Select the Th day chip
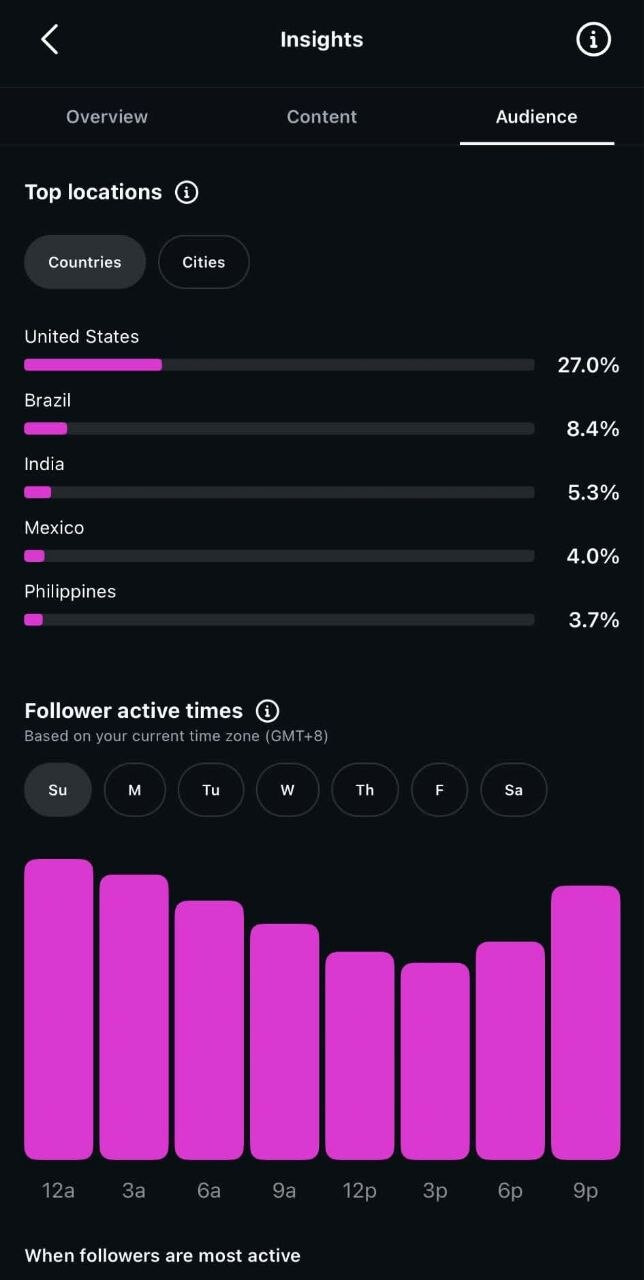The width and height of the screenshot is (644, 1280). (365, 790)
